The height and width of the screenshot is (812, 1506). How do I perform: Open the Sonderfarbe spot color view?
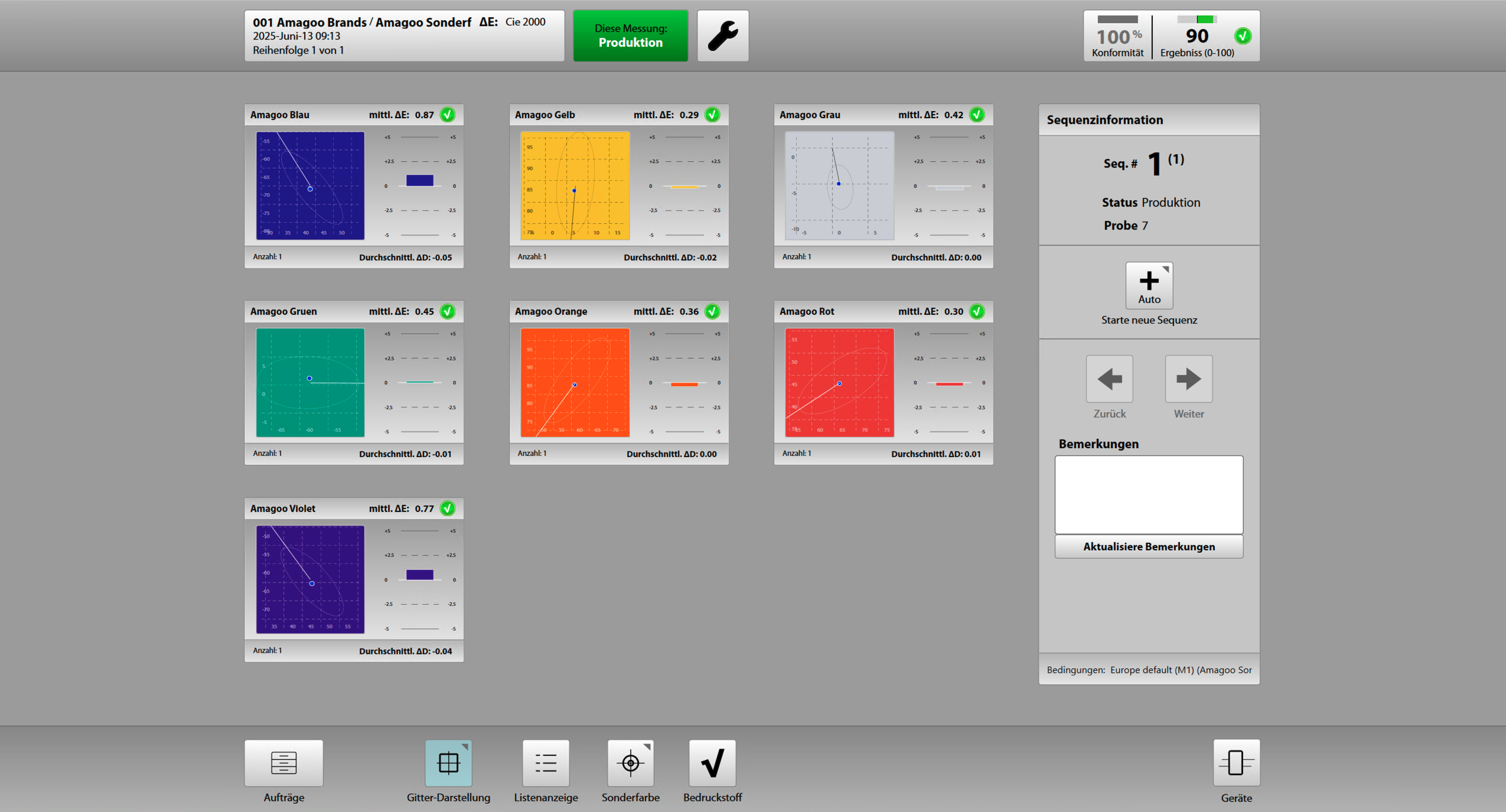coord(630,762)
